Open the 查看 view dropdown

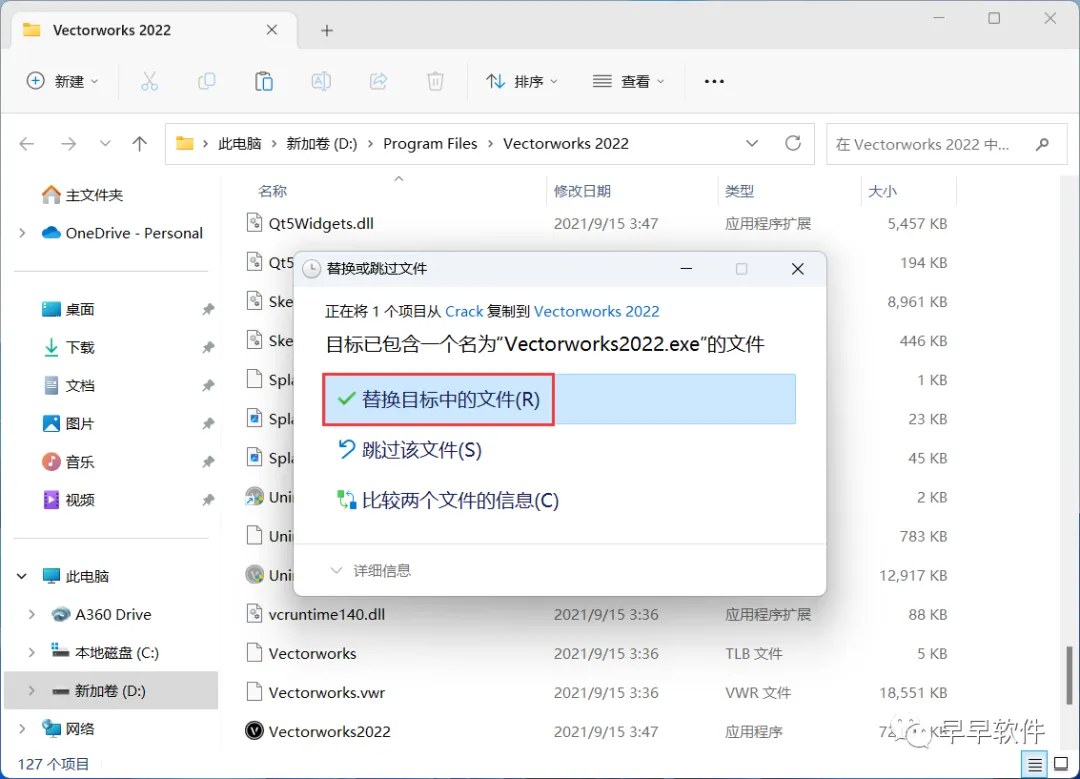pos(629,81)
